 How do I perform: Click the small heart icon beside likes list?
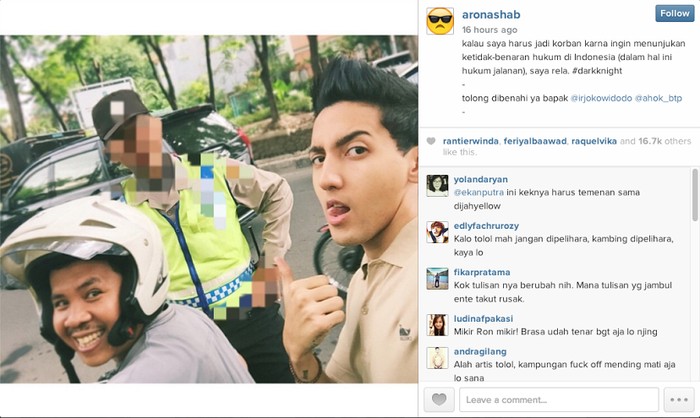point(431,141)
